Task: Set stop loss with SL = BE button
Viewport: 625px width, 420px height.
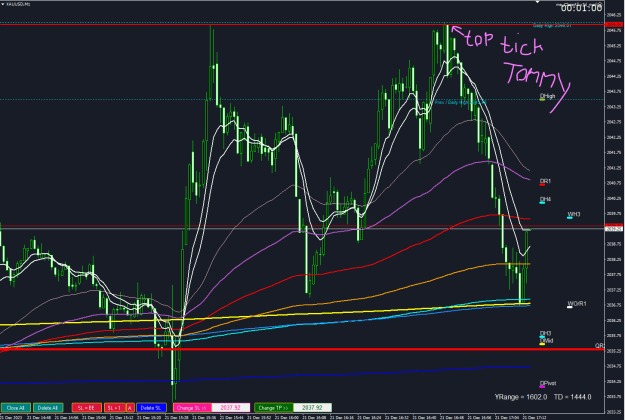Action: 86,408
